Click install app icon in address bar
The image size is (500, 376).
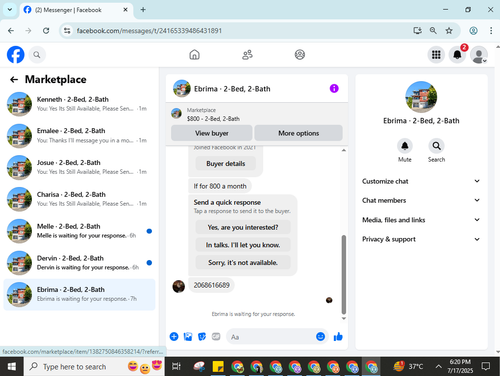click(x=417, y=31)
